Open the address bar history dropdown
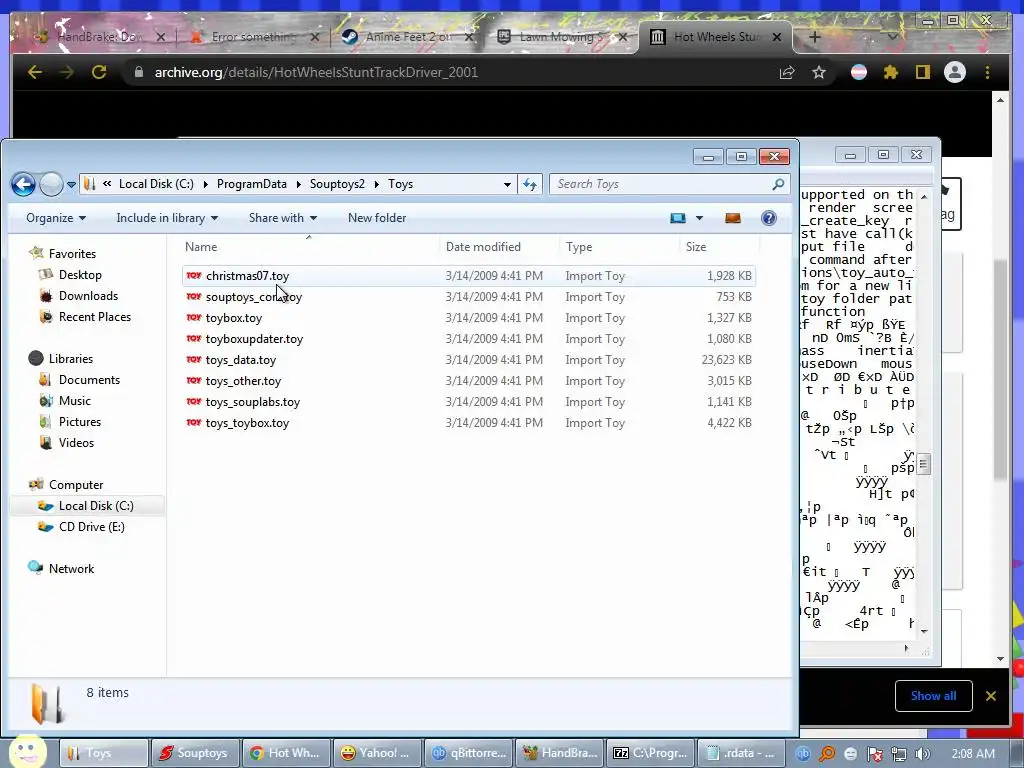 coord(507,185)
